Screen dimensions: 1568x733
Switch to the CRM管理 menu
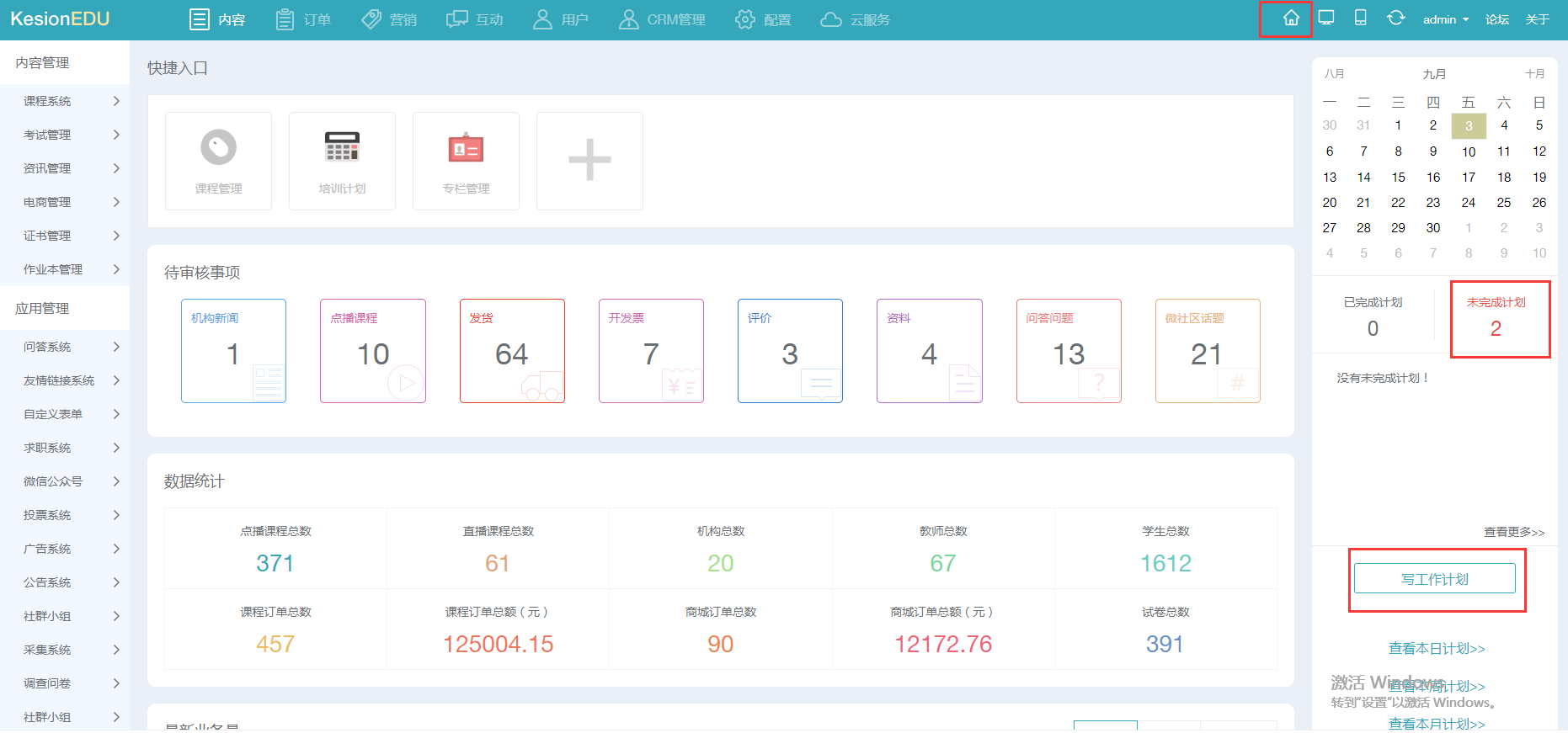pos(662,19)
